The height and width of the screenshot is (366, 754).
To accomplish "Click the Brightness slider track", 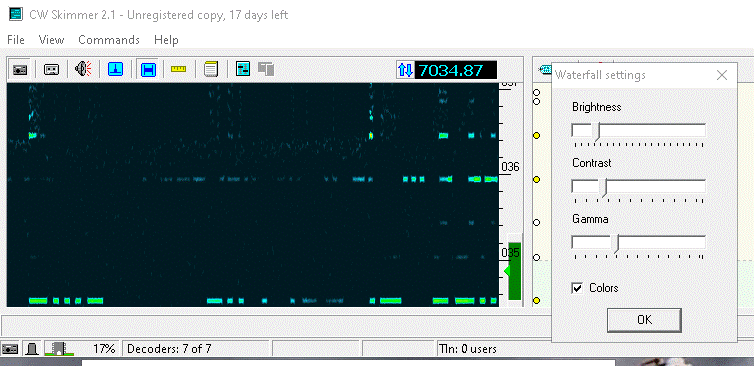I will (x=639, y=130).
